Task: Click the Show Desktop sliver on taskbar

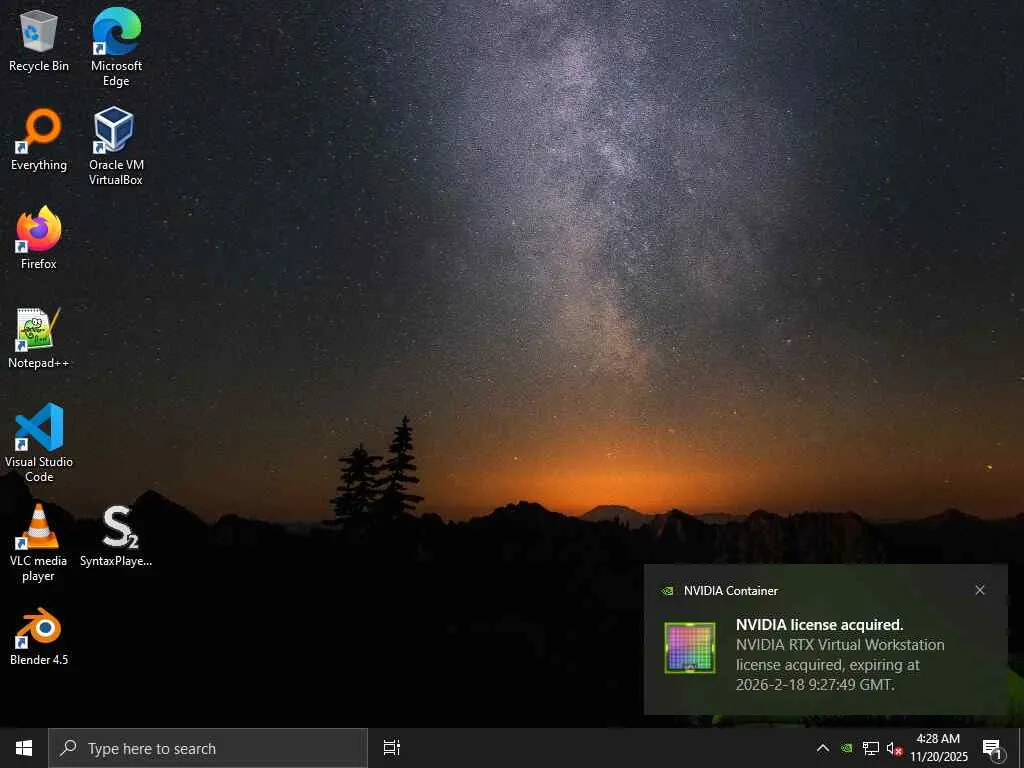Action: pos(1021,748)
